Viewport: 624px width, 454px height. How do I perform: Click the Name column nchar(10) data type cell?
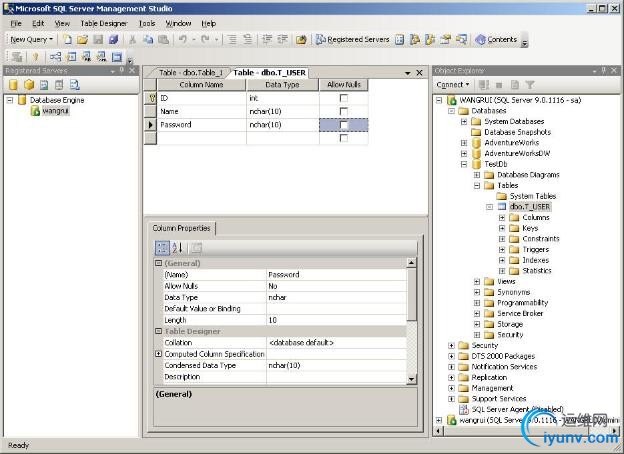pos(283,111)
